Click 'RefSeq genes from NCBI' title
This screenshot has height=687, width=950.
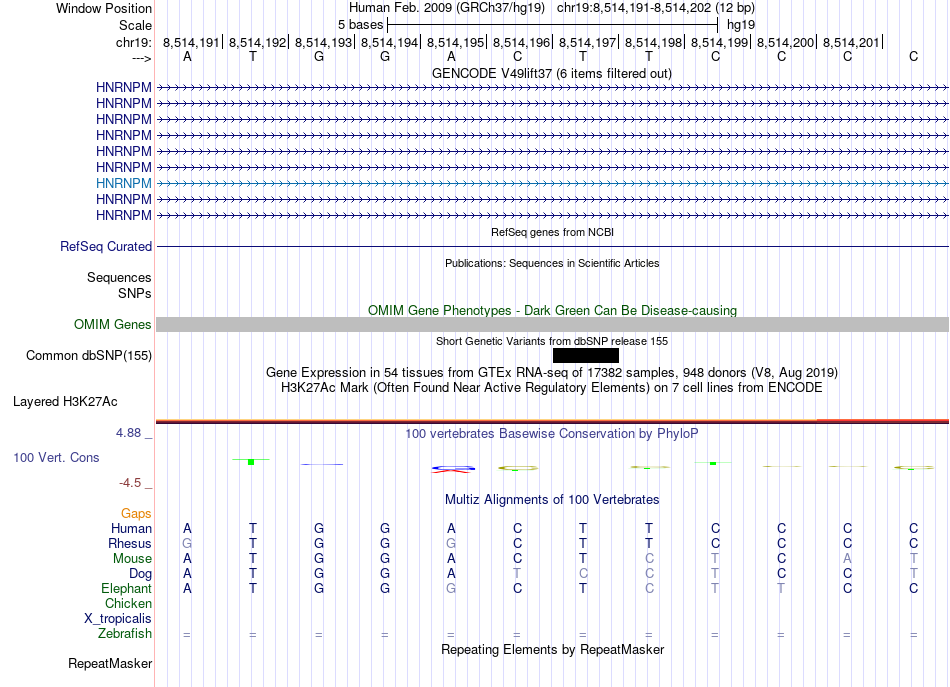point(552,232)
